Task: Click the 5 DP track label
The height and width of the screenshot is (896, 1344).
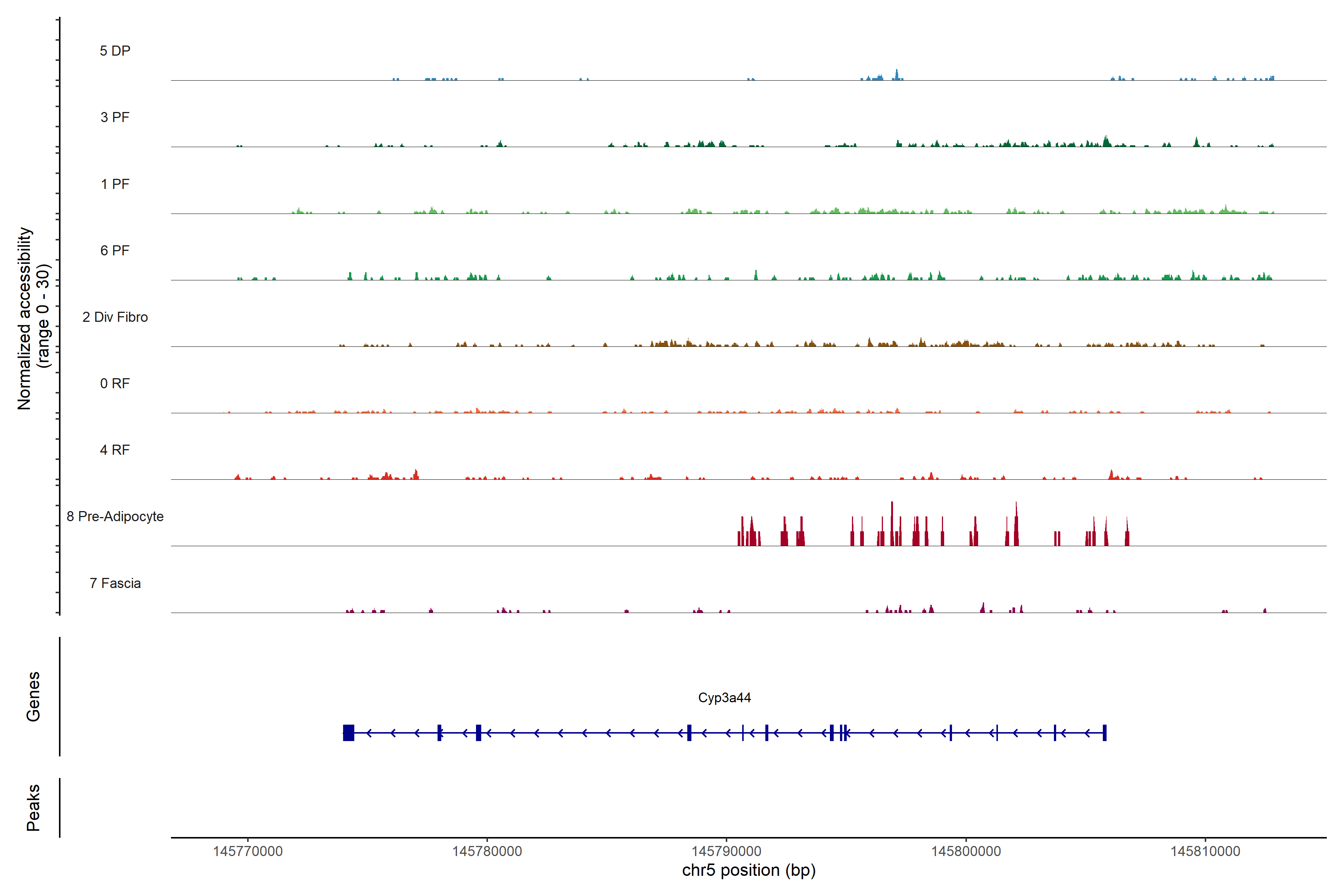Action: pos(115,51)
